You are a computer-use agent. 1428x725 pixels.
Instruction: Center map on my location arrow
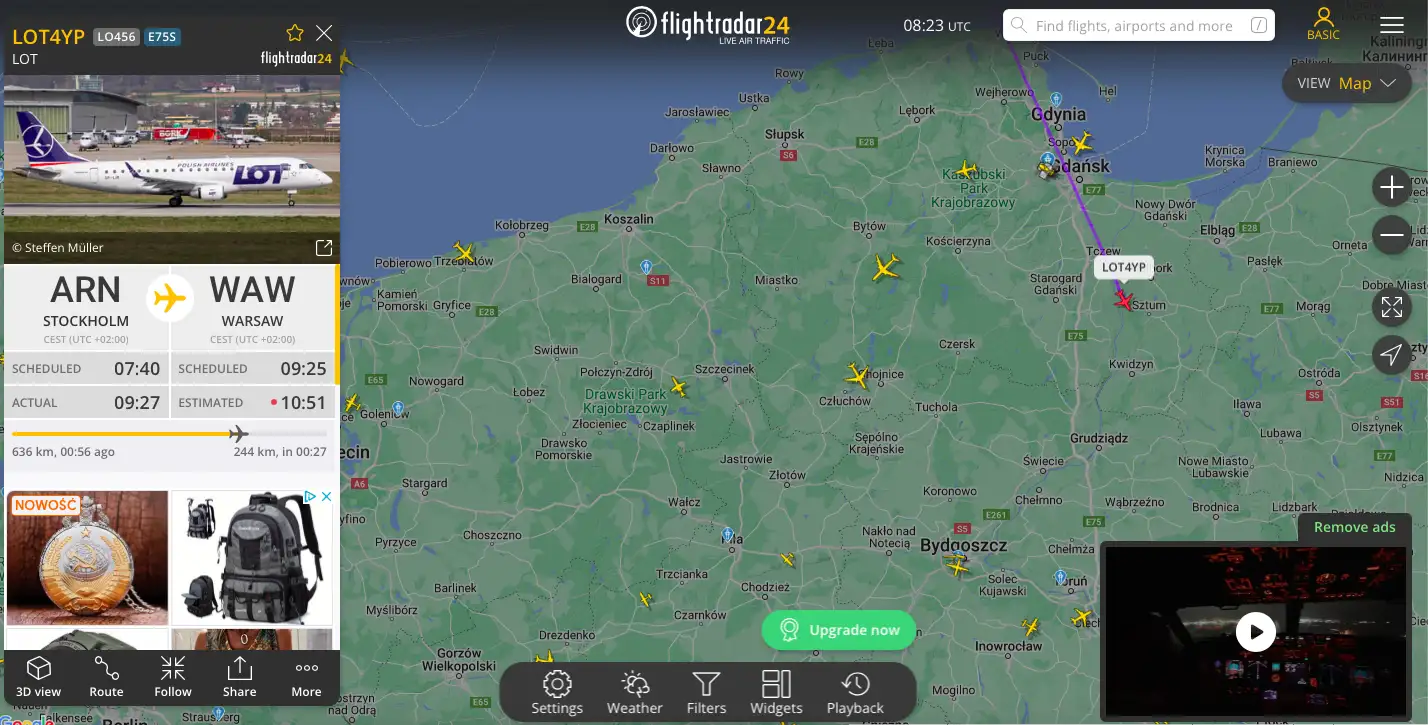tap(1392, 355)
